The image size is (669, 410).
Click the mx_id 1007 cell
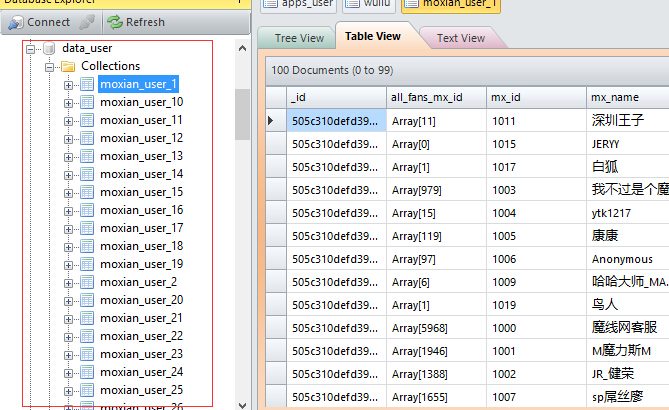point(536,397)
